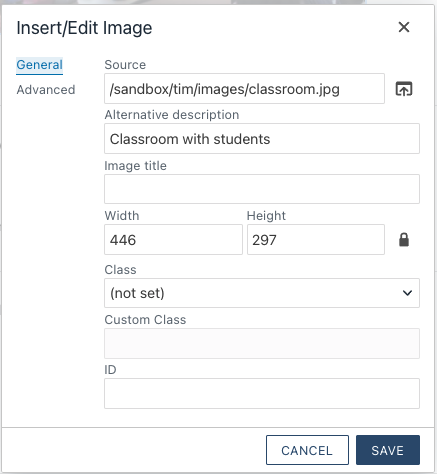Click the "Image title" label text
The height and width of the screenshot is (474, 437).
135,166
